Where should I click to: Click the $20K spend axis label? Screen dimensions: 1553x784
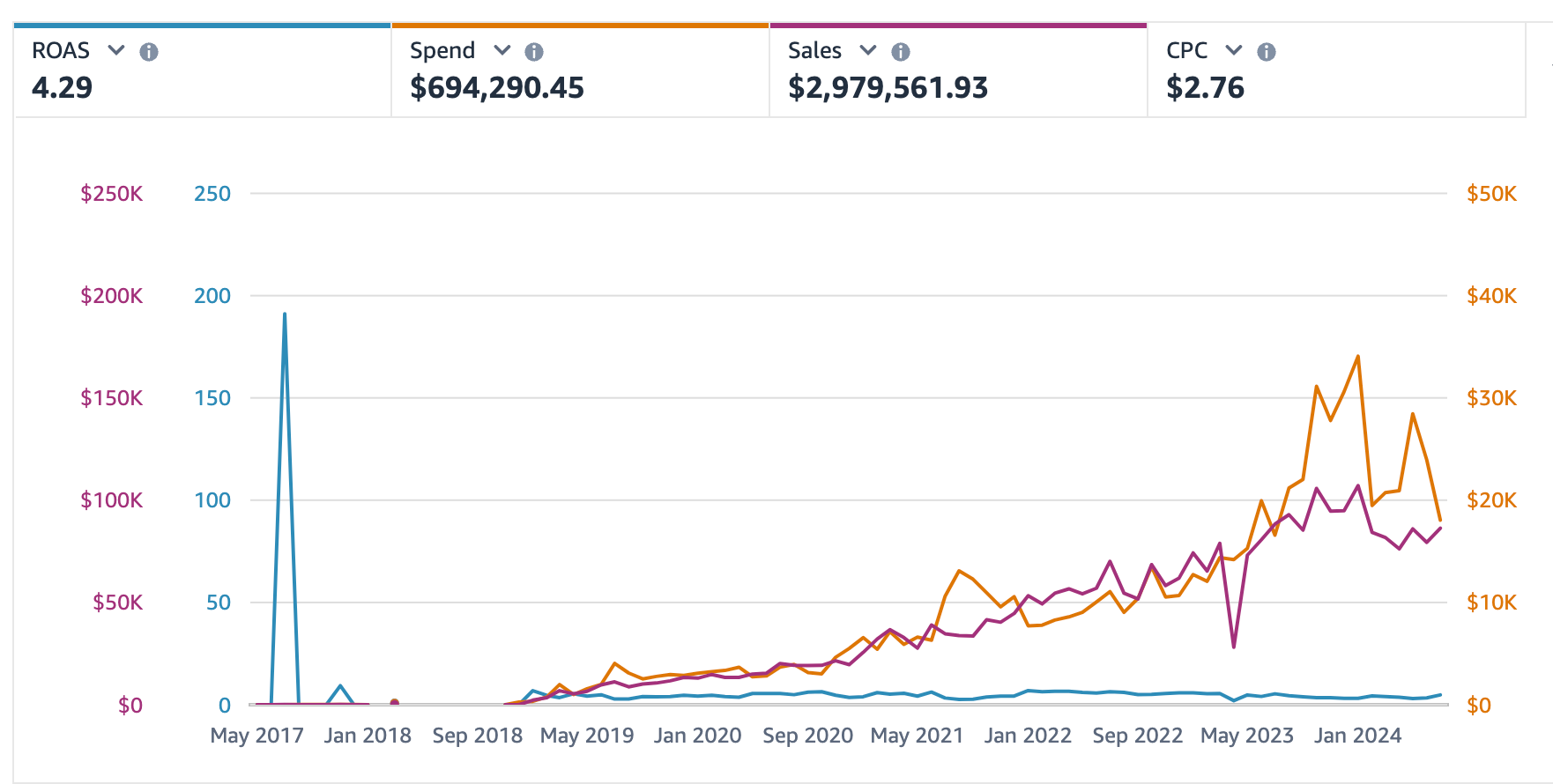pos(1492,500)
